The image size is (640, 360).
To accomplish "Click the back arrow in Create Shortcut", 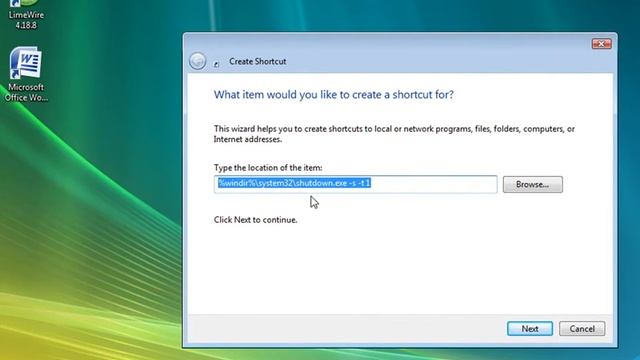I will (x=198, y=61).
